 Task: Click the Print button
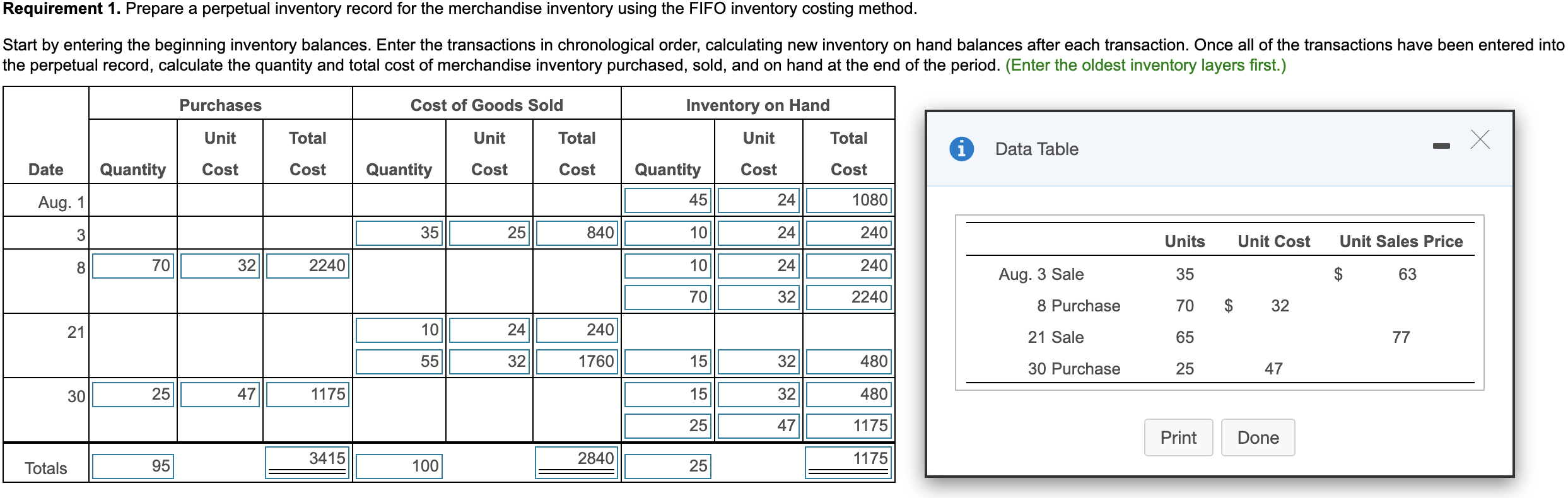[x=1178, y=437]
